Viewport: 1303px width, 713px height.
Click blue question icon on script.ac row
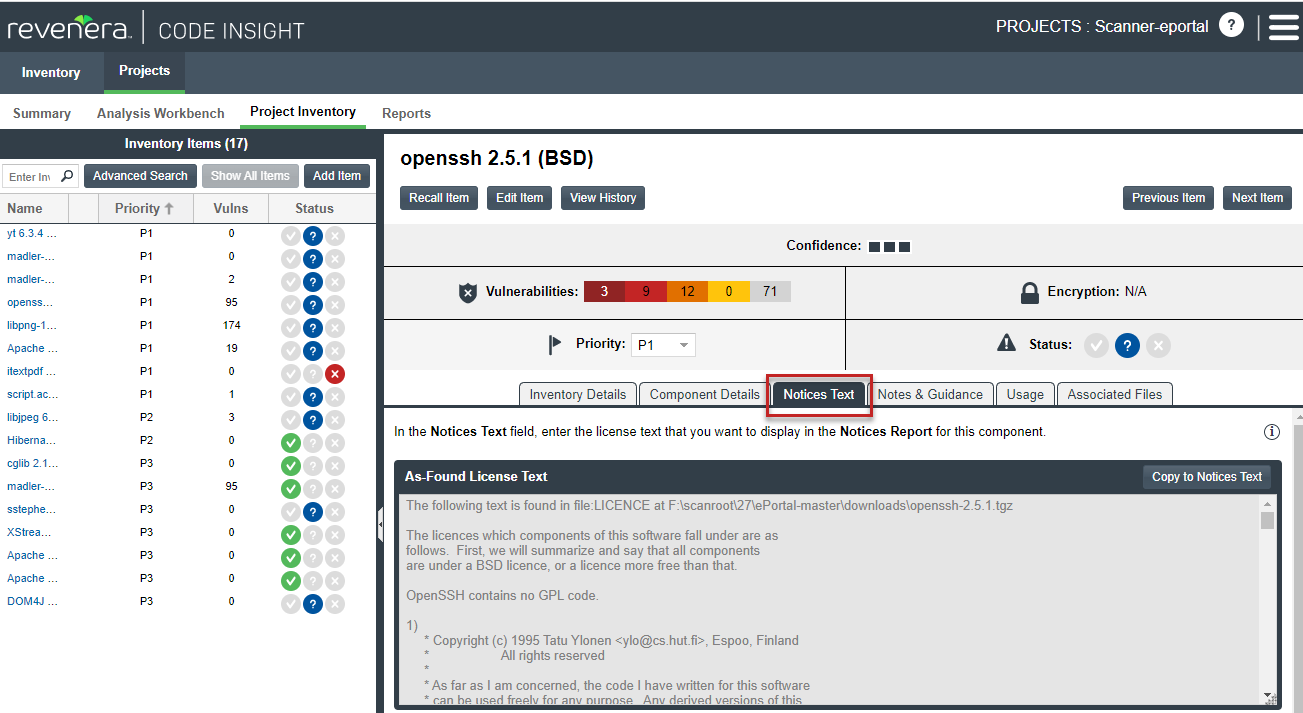click(313, 396)
